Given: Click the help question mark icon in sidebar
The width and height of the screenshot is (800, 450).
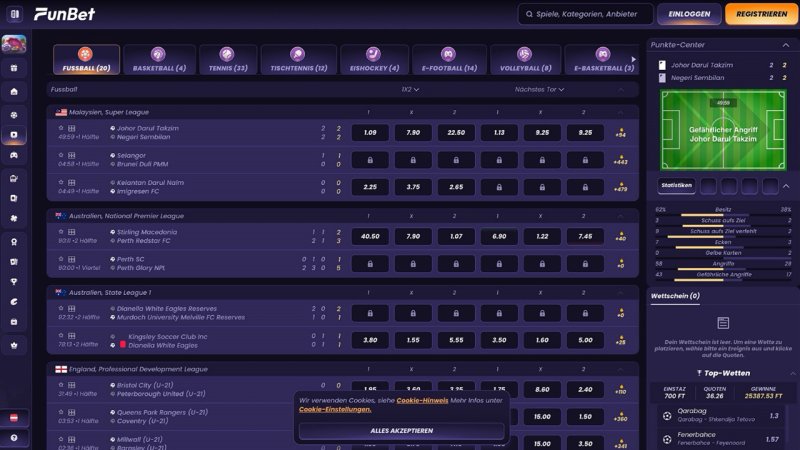Looking at the screenshot, I should (x=14, y=438).
